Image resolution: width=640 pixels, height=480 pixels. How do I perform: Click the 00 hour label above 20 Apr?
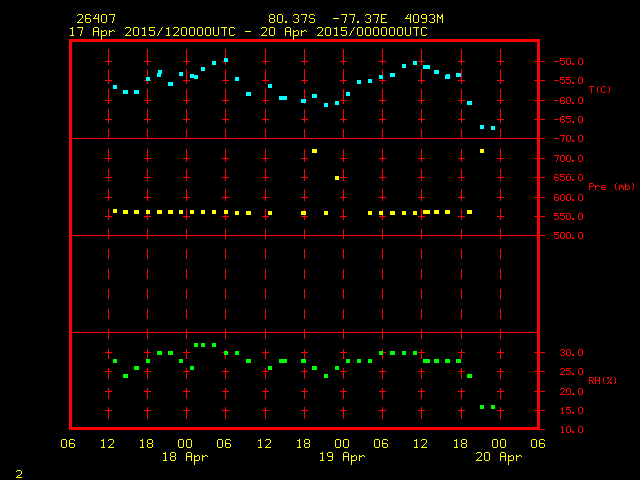(498, 444)
